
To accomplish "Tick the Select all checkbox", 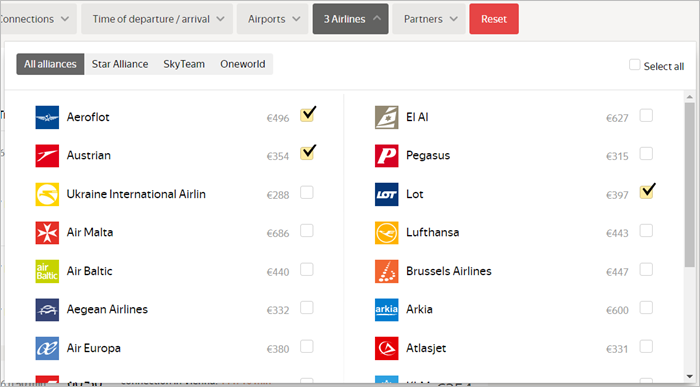I will click(634, 65).
